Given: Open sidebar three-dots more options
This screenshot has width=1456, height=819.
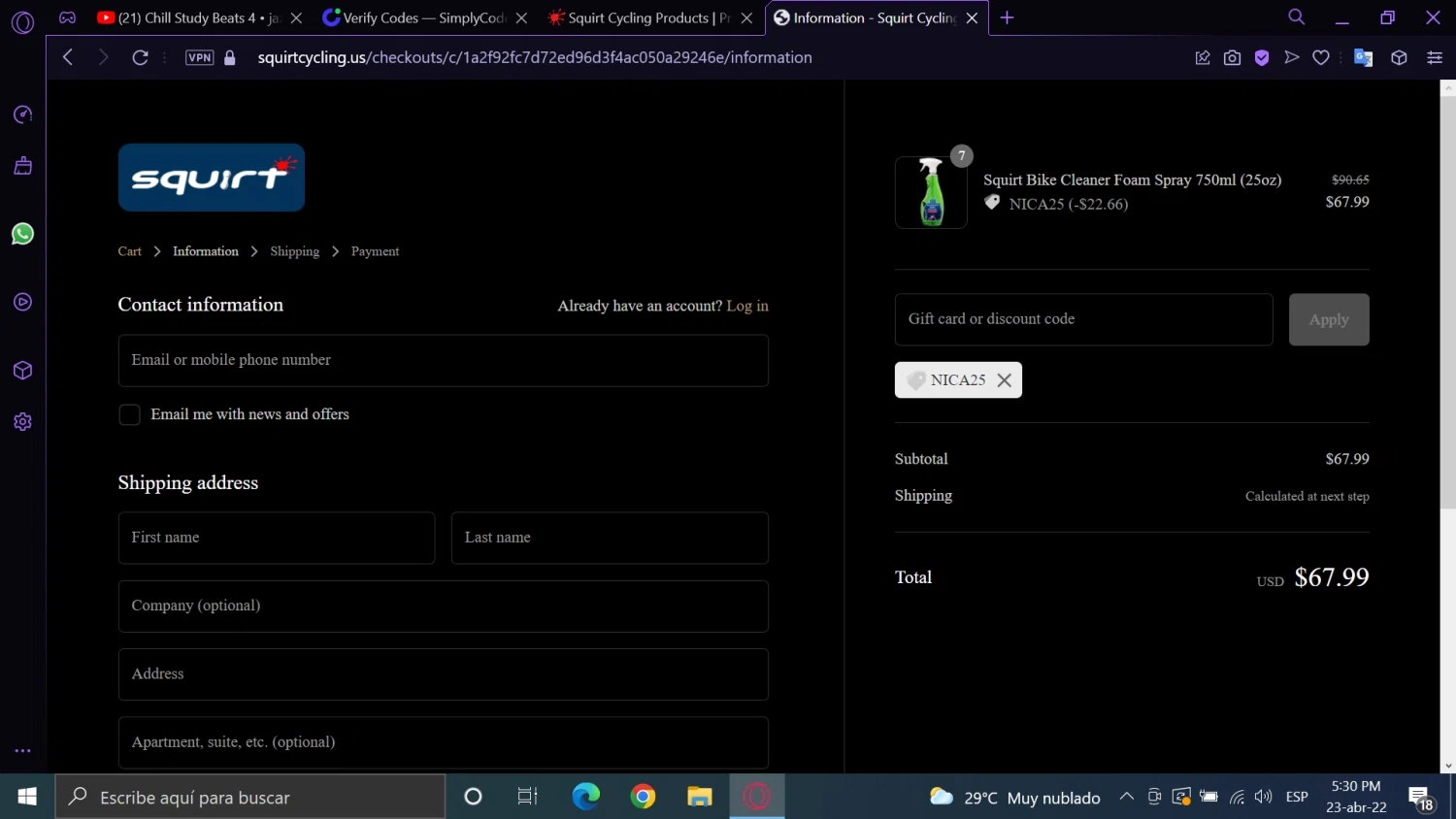Looking at the screenshot, I should 23,750.
